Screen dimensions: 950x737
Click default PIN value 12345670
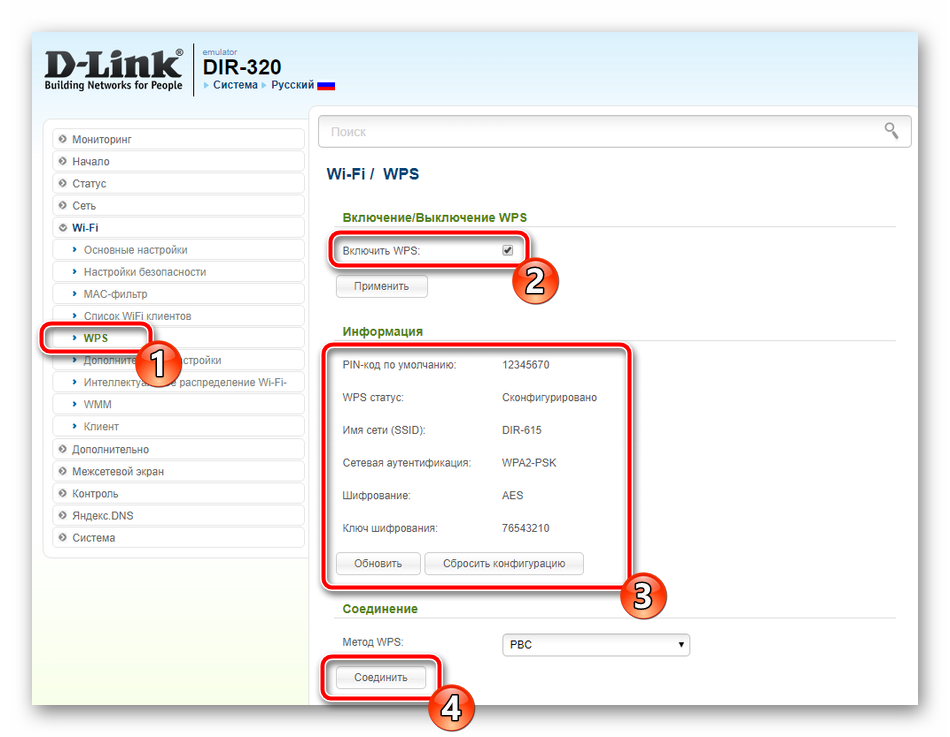click(526, 365)
